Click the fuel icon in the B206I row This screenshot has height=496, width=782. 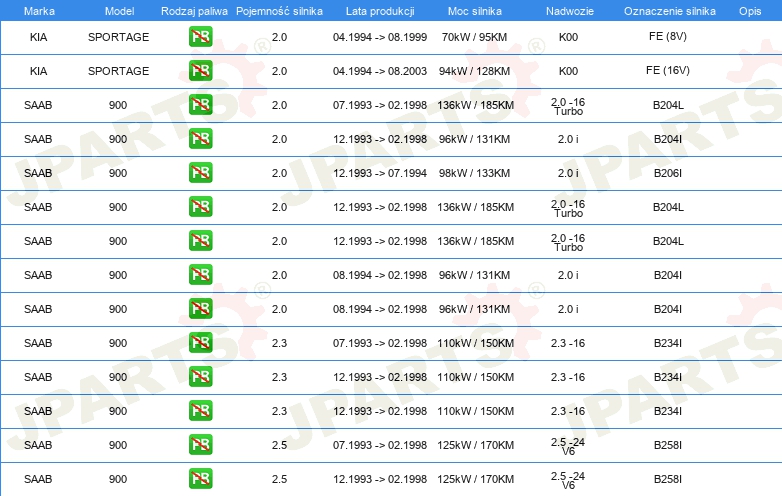tap(200, 172)
